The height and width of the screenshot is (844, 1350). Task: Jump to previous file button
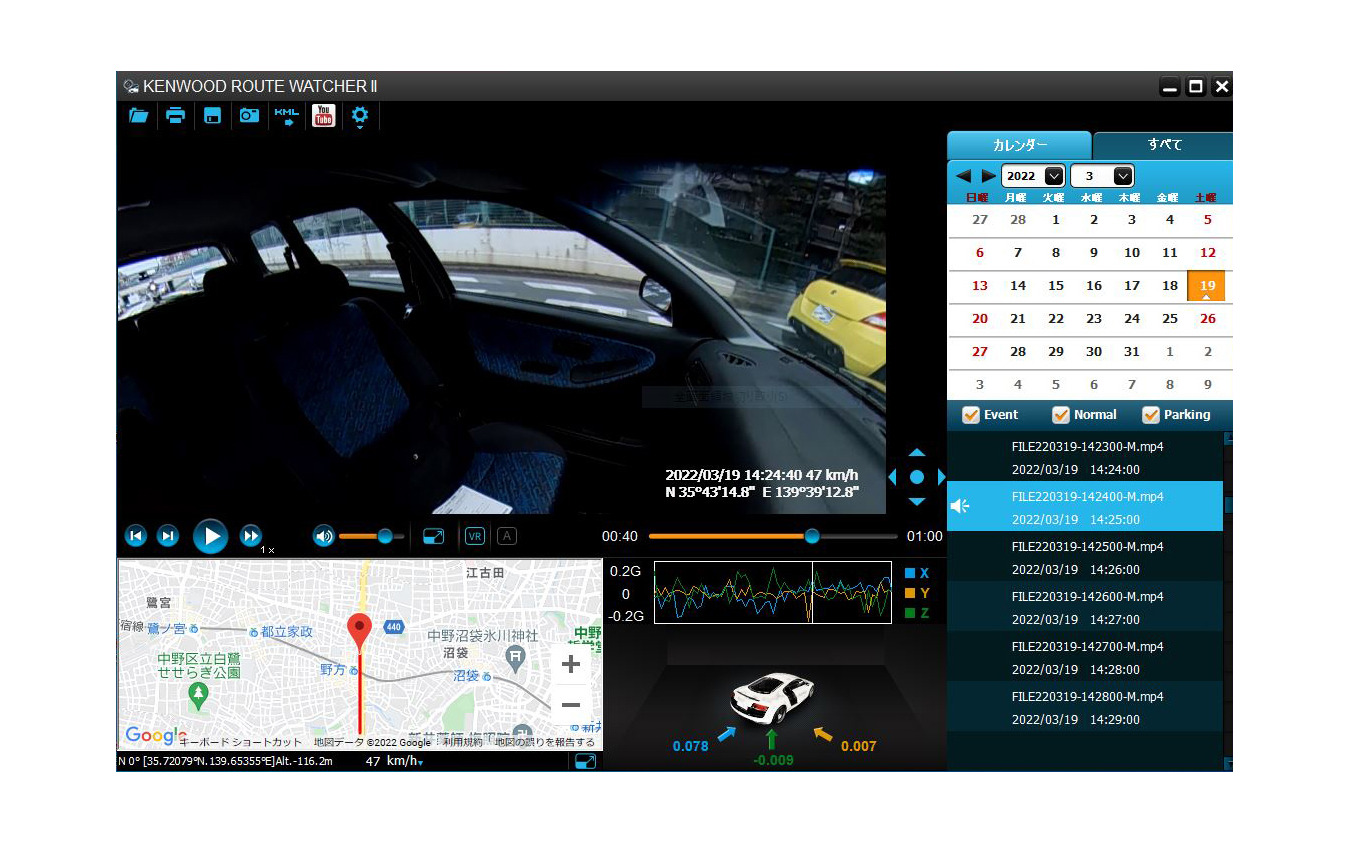(136, 536)
